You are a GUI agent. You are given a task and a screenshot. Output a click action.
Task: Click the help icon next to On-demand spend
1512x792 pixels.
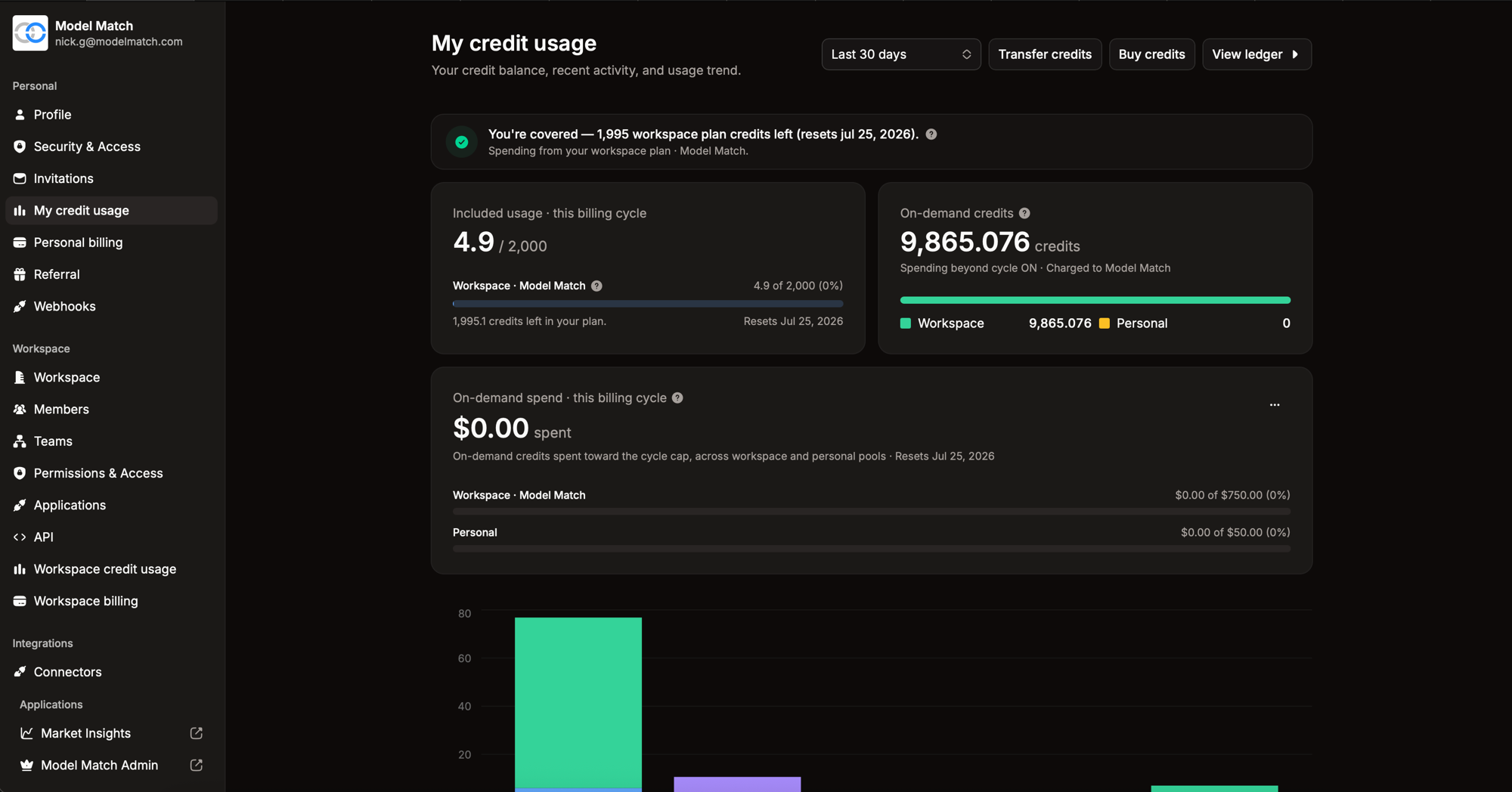[x=677, y=398]
